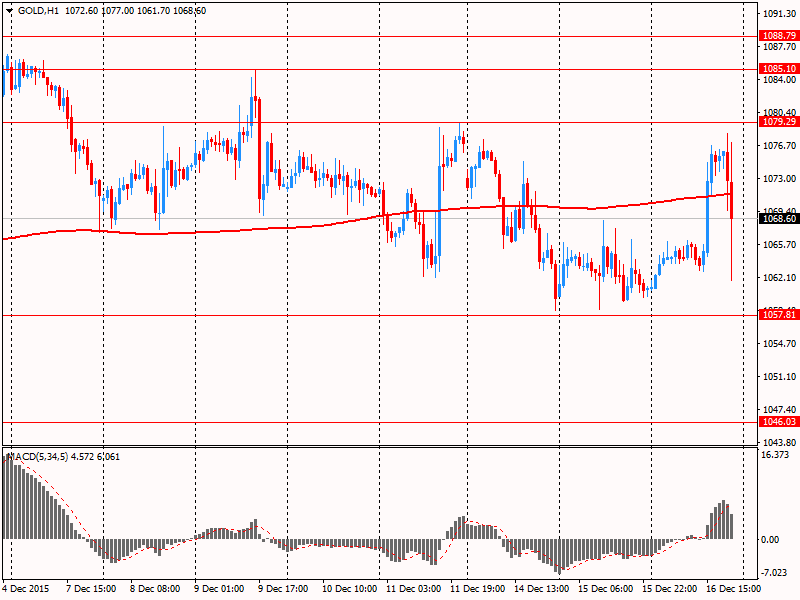This screenshot has height=600, width=800.
Task: Select the 15 Dec 06:00 time axis label
Action: (x=606, y=588)
